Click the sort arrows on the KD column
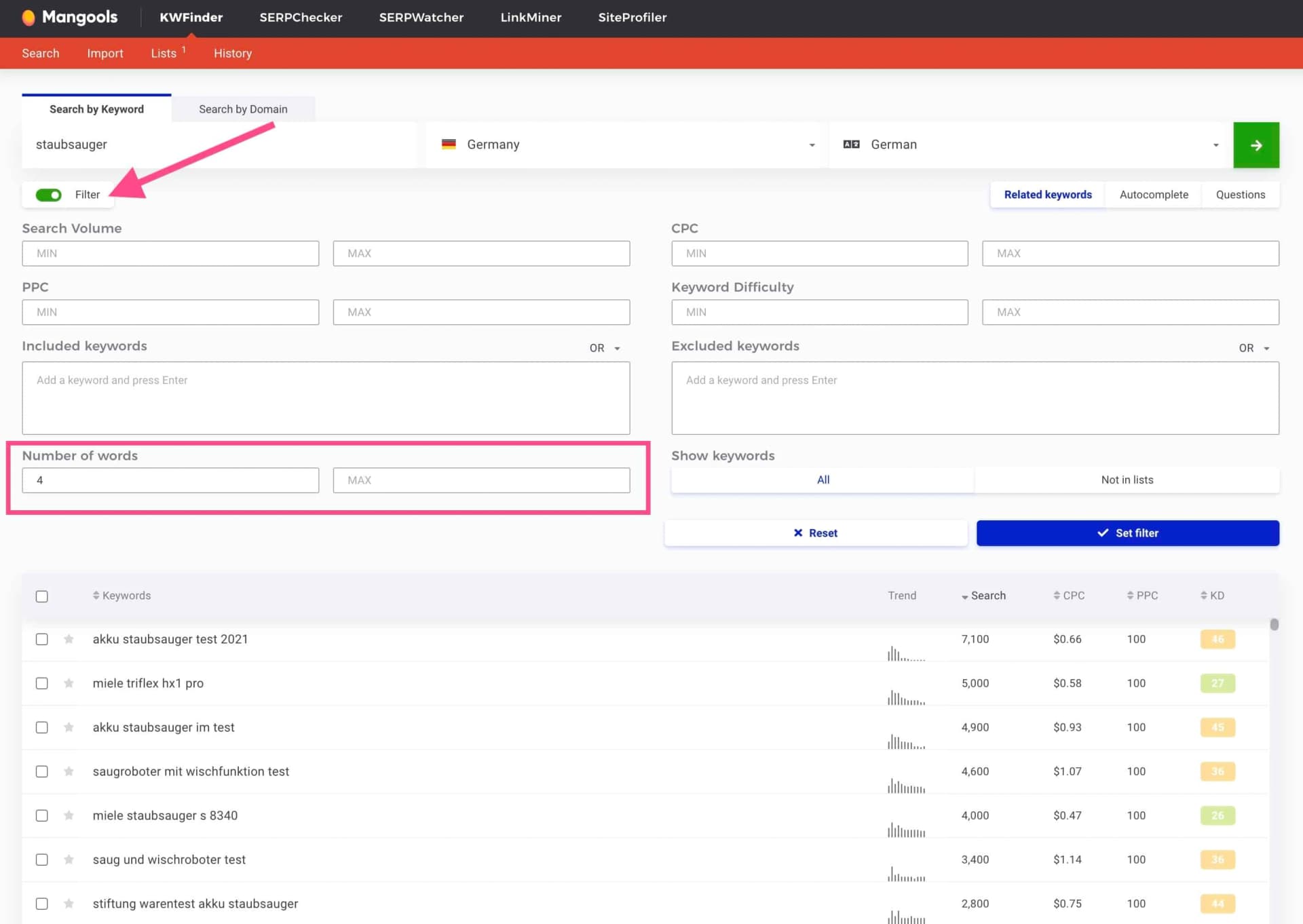 pyautogui.click(x=1202, y=595)
